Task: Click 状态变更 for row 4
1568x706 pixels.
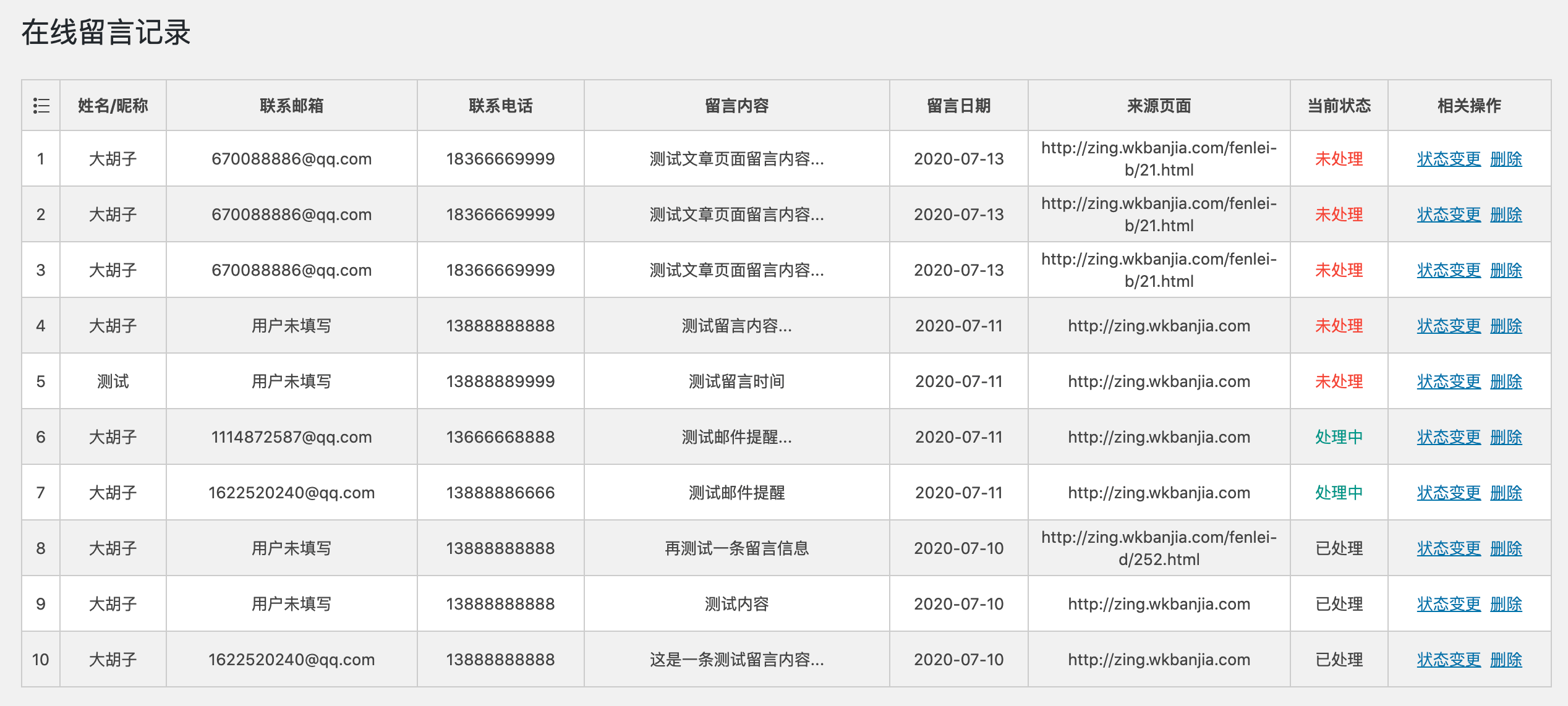Action: point(1448,326)
